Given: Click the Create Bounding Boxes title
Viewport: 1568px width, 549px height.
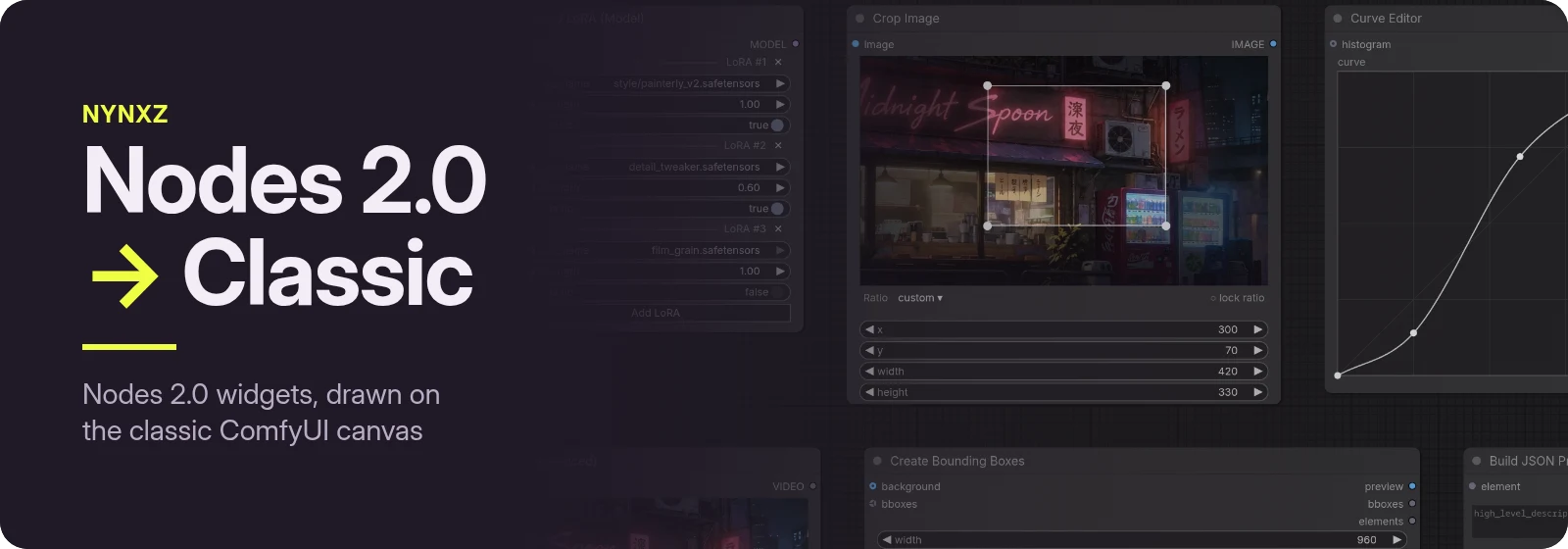Looking at the screenshot, I should [957, 461].
